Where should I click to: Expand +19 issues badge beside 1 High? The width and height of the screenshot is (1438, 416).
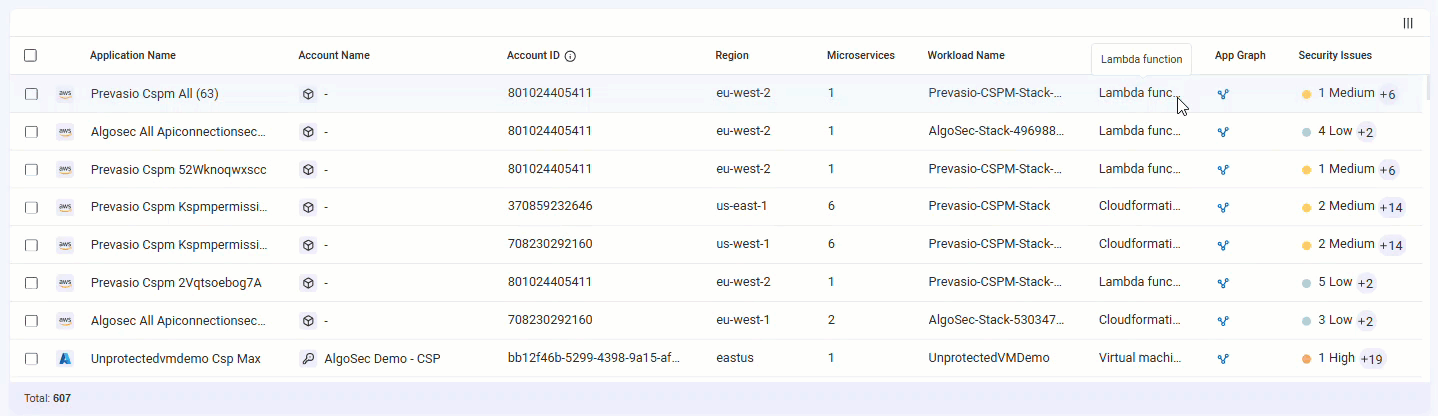click(x=1372, y=359)
